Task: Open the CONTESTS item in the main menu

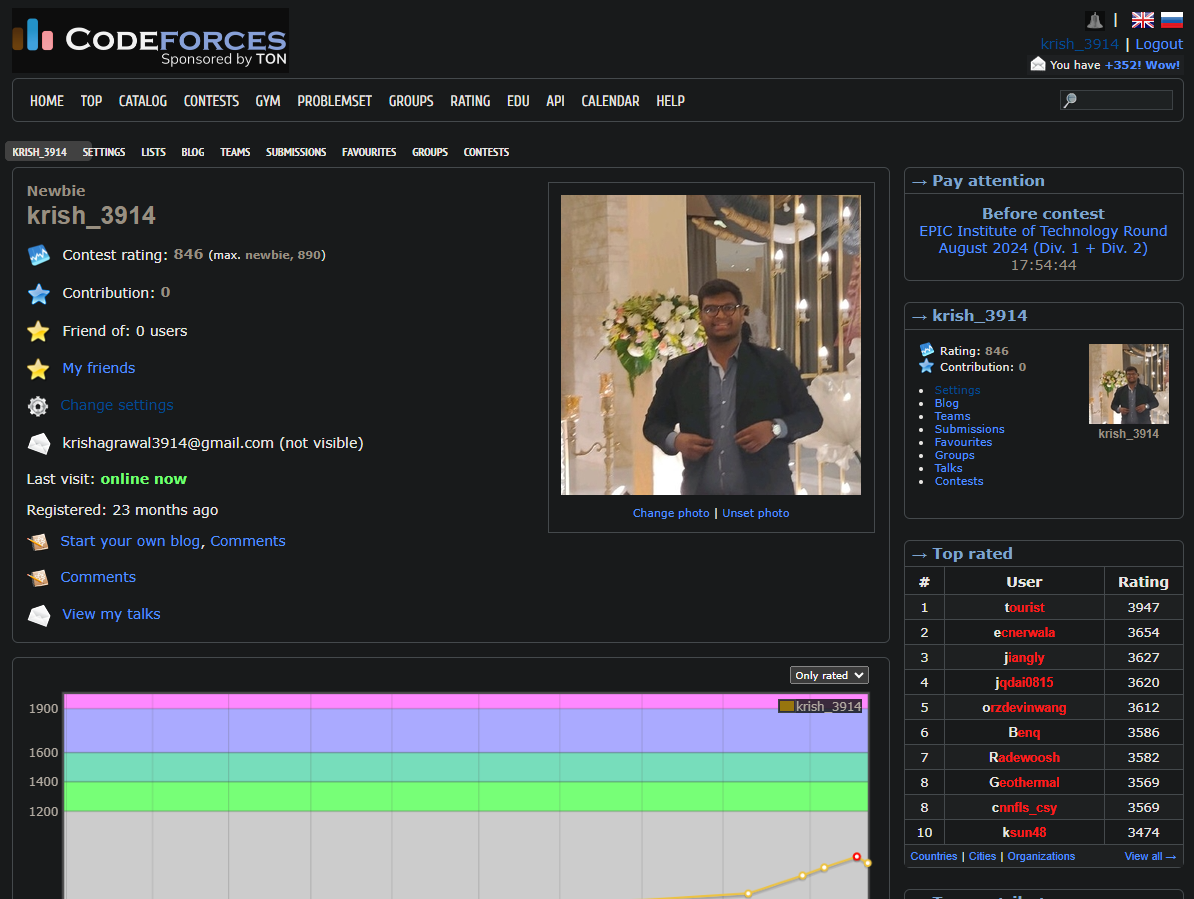Action: (211, 100)
